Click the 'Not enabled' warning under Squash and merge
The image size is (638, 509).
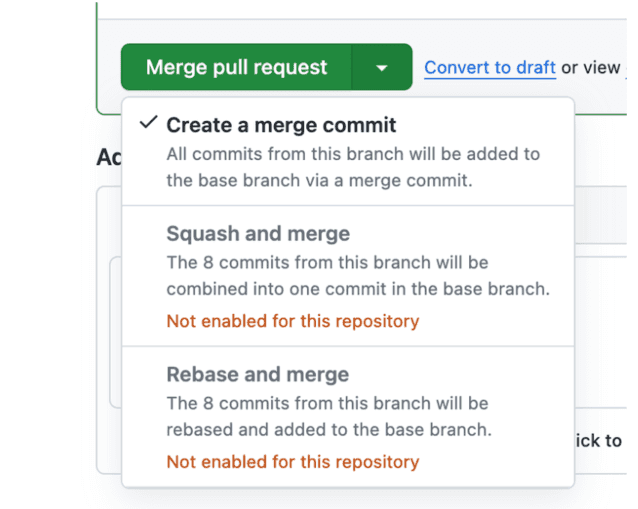292,321
